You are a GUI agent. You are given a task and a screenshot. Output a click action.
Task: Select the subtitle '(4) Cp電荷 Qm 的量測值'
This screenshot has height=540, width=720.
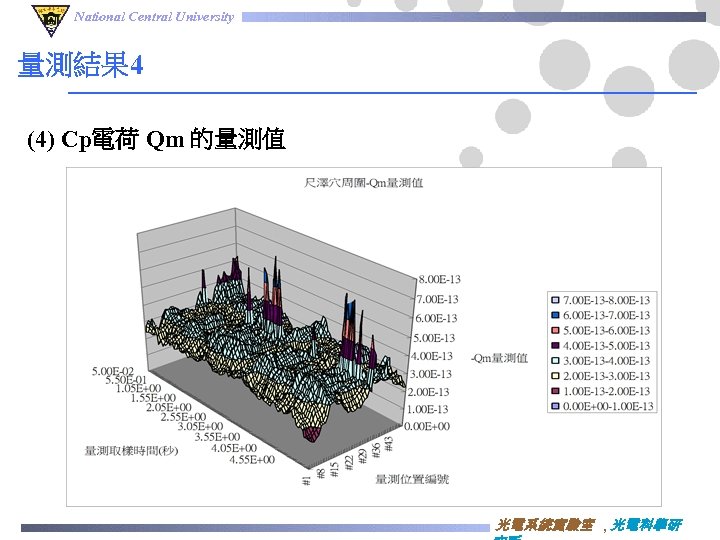[156, 139]
